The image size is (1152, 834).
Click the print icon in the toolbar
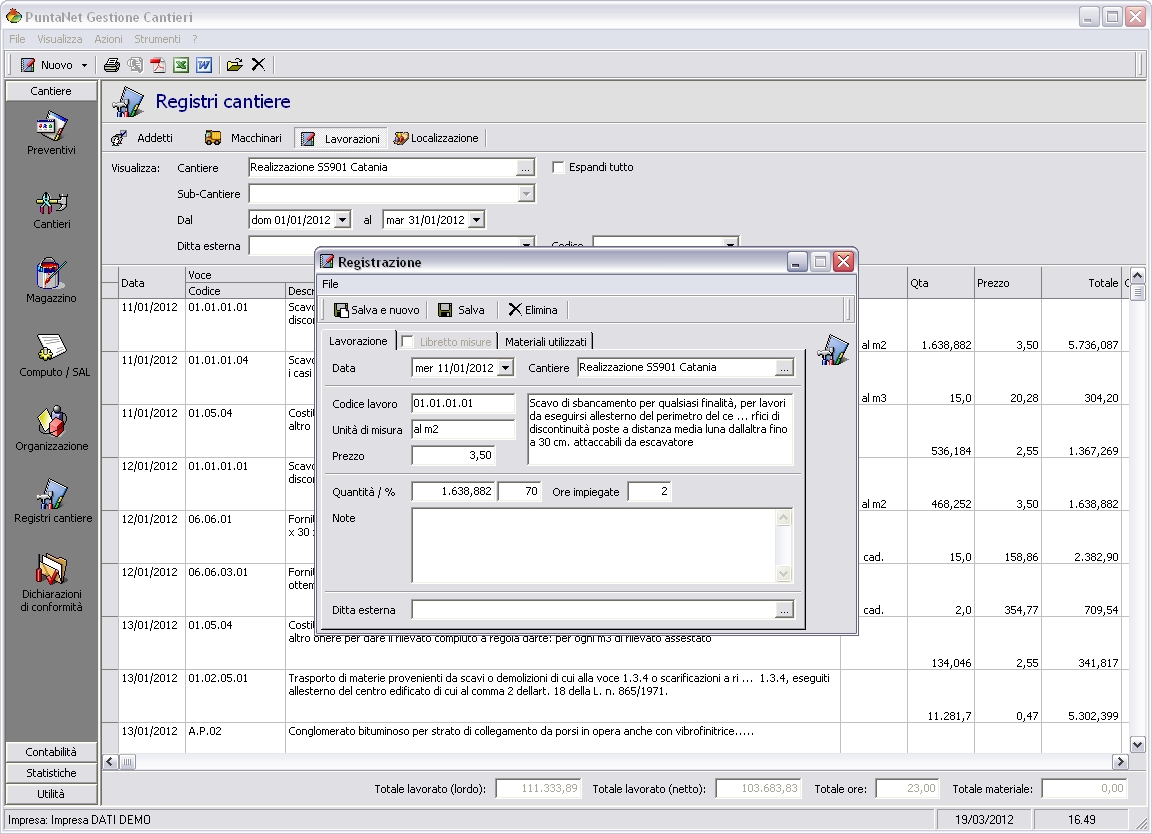tap(112, 65)
